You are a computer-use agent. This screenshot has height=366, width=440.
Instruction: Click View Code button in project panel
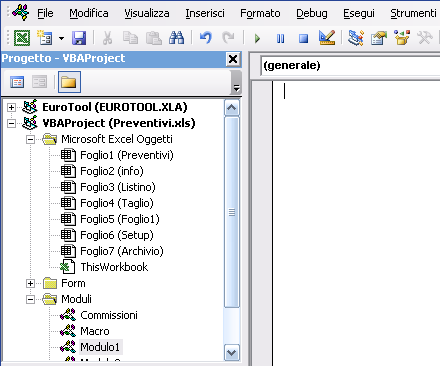17,82
